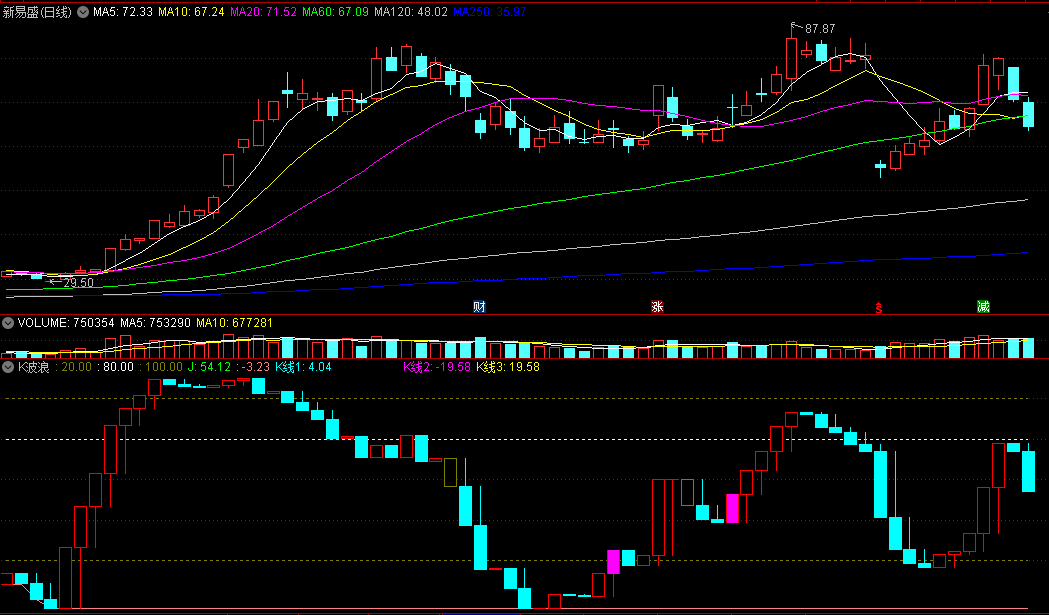1049x615 pixels.
Task: Click the red S signal marker
Action: [x=878, y=308]
